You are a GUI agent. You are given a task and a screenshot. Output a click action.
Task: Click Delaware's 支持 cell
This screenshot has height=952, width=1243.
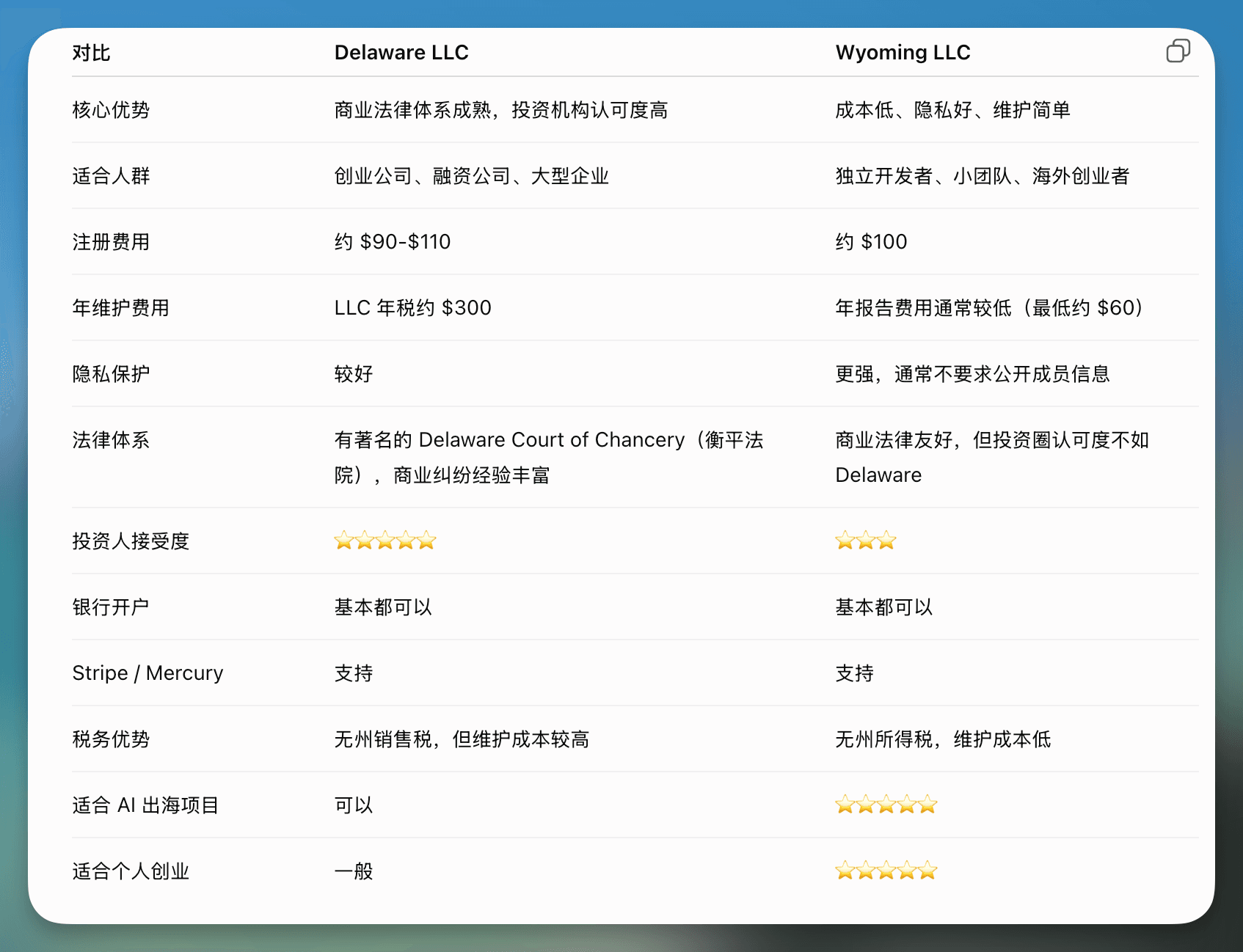click(354, 673)
